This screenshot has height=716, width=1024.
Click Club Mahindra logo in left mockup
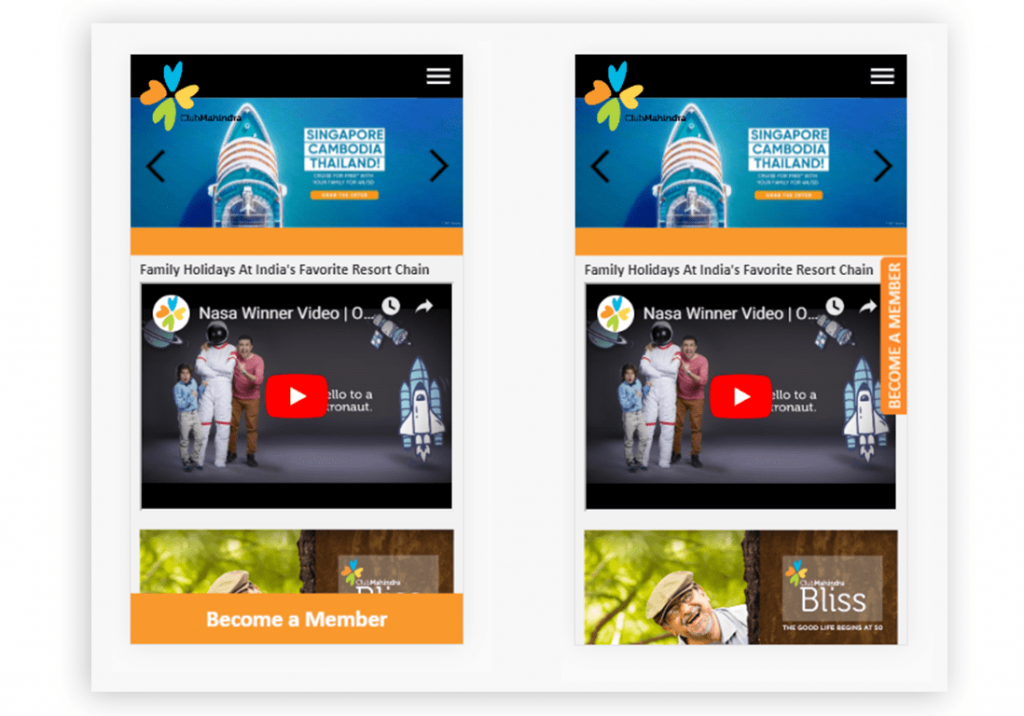pyautogui.click(x=170, y=97)
